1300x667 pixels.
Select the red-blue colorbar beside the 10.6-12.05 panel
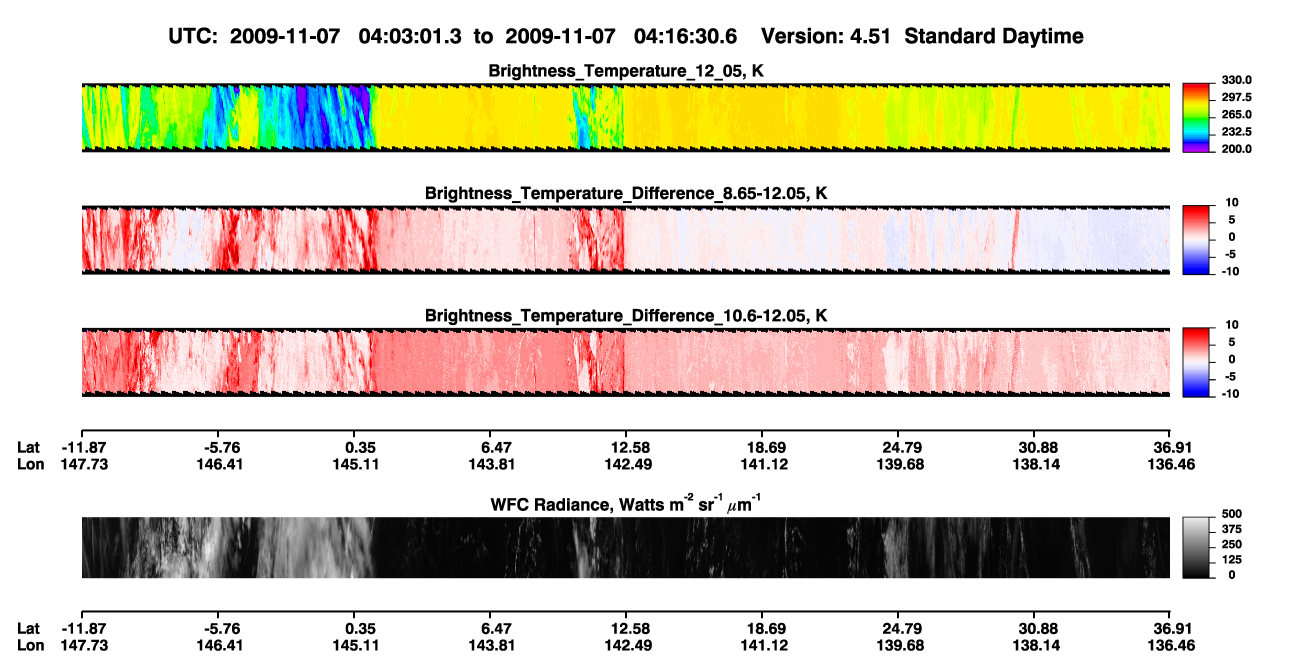click(1197, 362)
